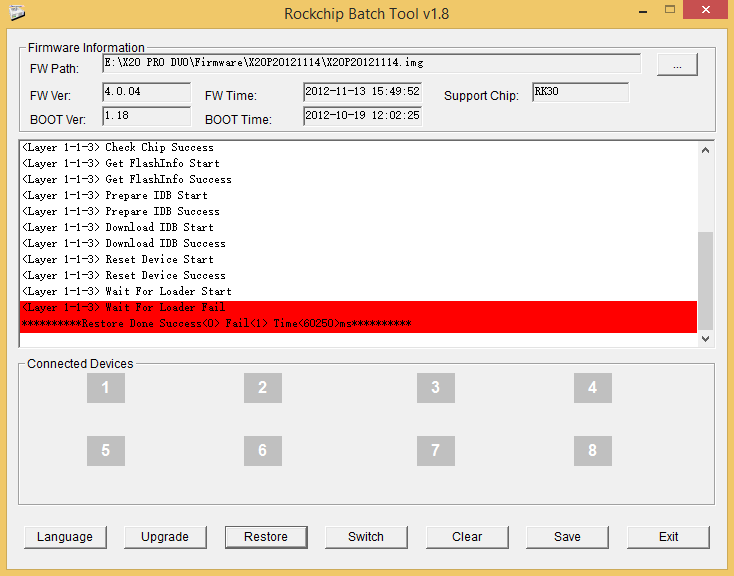Viewport: 734px width, 576px height.
Task: Select log line 'Prepare IDB Start'
Action: click(359, 195)
